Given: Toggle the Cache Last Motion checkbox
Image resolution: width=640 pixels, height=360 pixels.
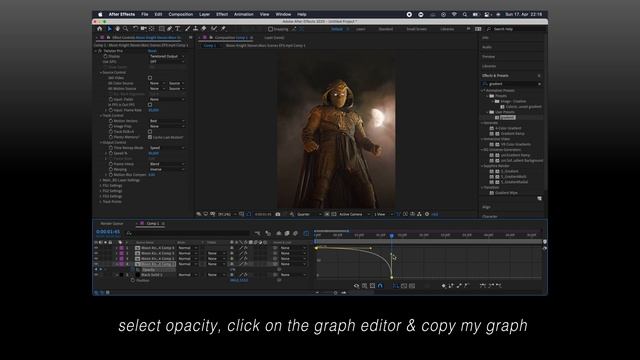Looking at the screenshot, I should click(x=150, y=137).
